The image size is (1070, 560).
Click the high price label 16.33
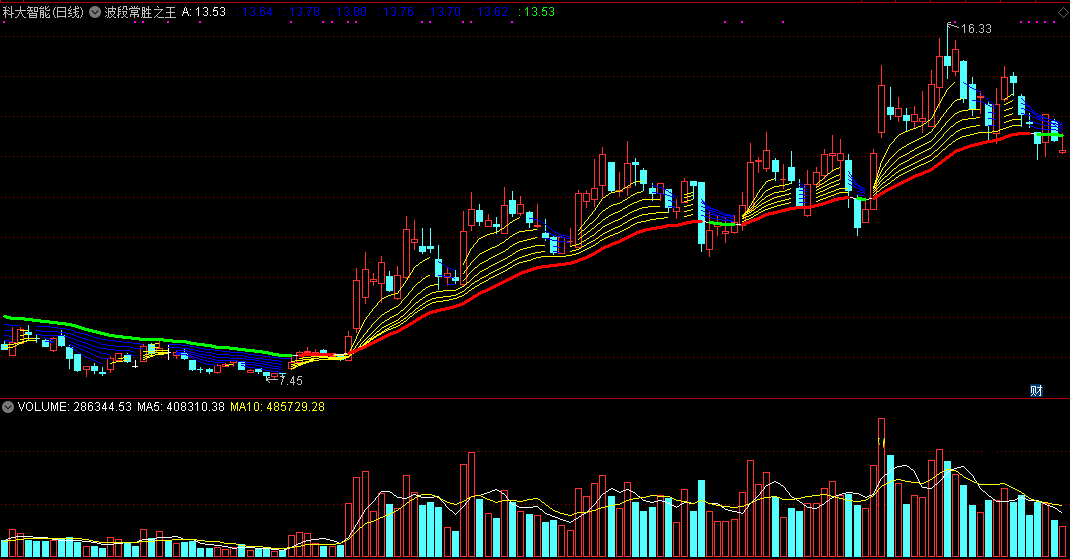pos(976,29)
